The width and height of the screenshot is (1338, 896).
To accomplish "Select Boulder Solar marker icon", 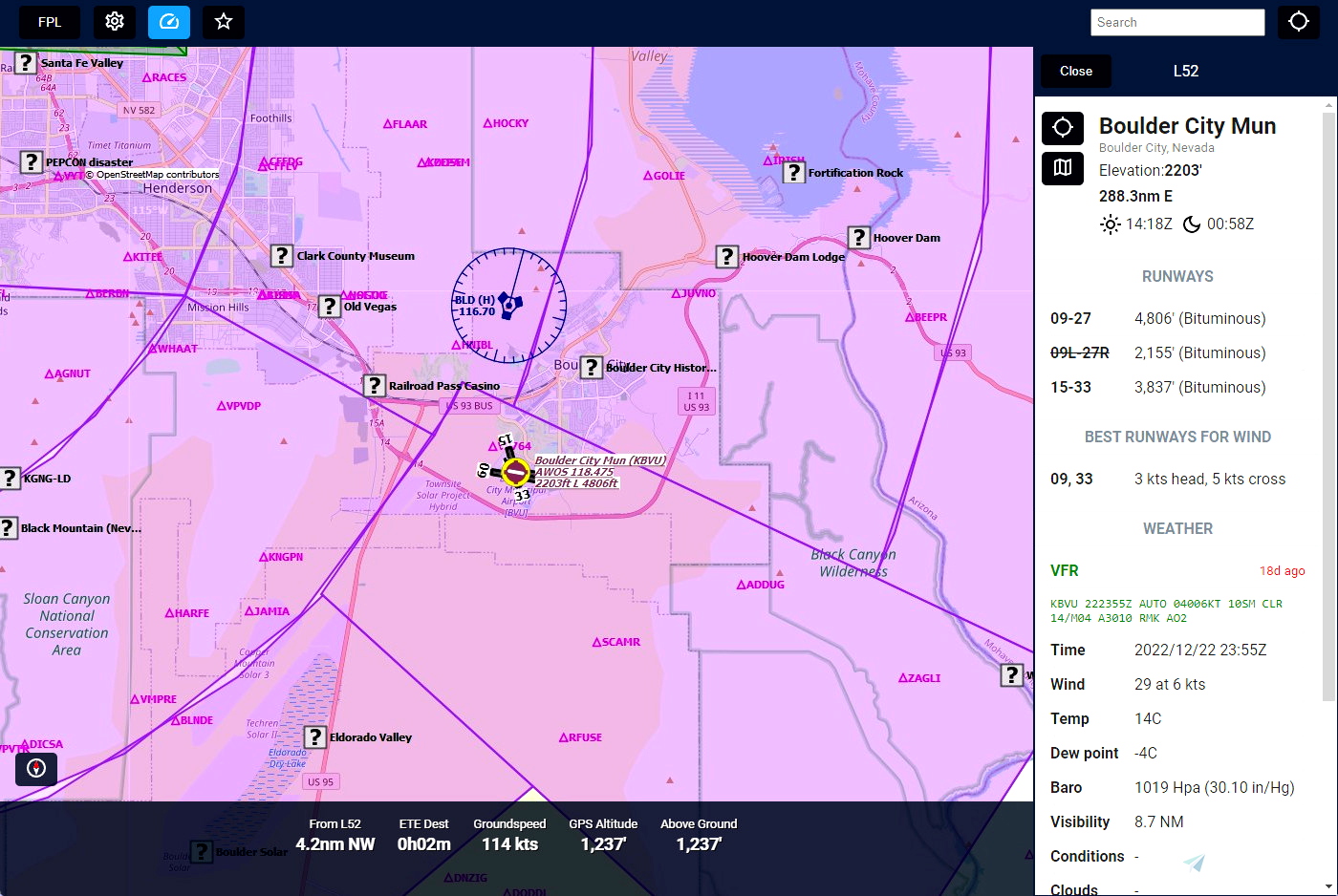I will point(201,851).
